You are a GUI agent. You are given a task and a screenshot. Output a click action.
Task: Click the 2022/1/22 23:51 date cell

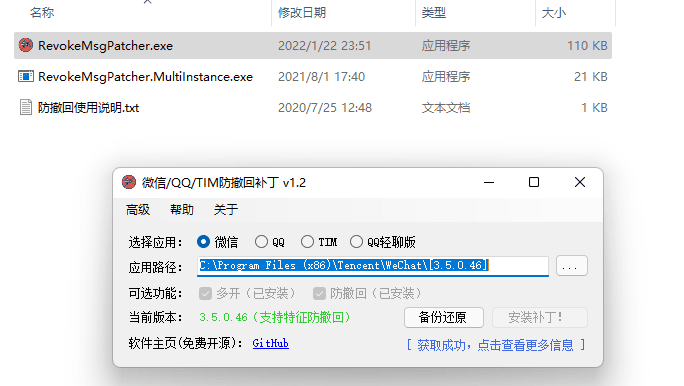point(325,46)
